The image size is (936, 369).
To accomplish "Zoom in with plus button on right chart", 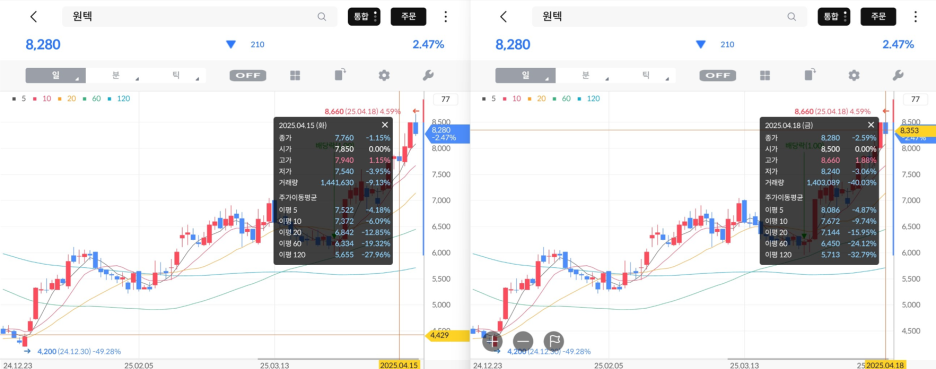I will [x=492, y=341].
